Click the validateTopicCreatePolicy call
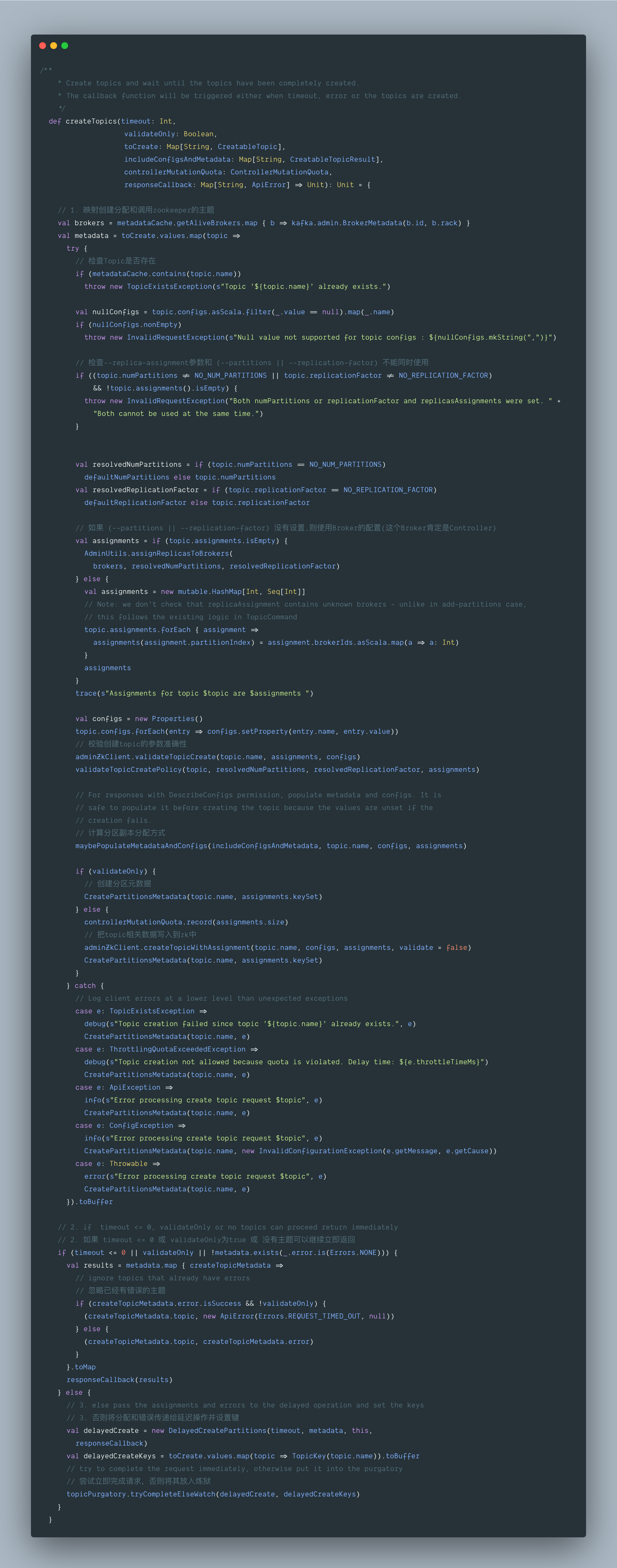Viewport: 617px width, 1568px height. point(128,769)
